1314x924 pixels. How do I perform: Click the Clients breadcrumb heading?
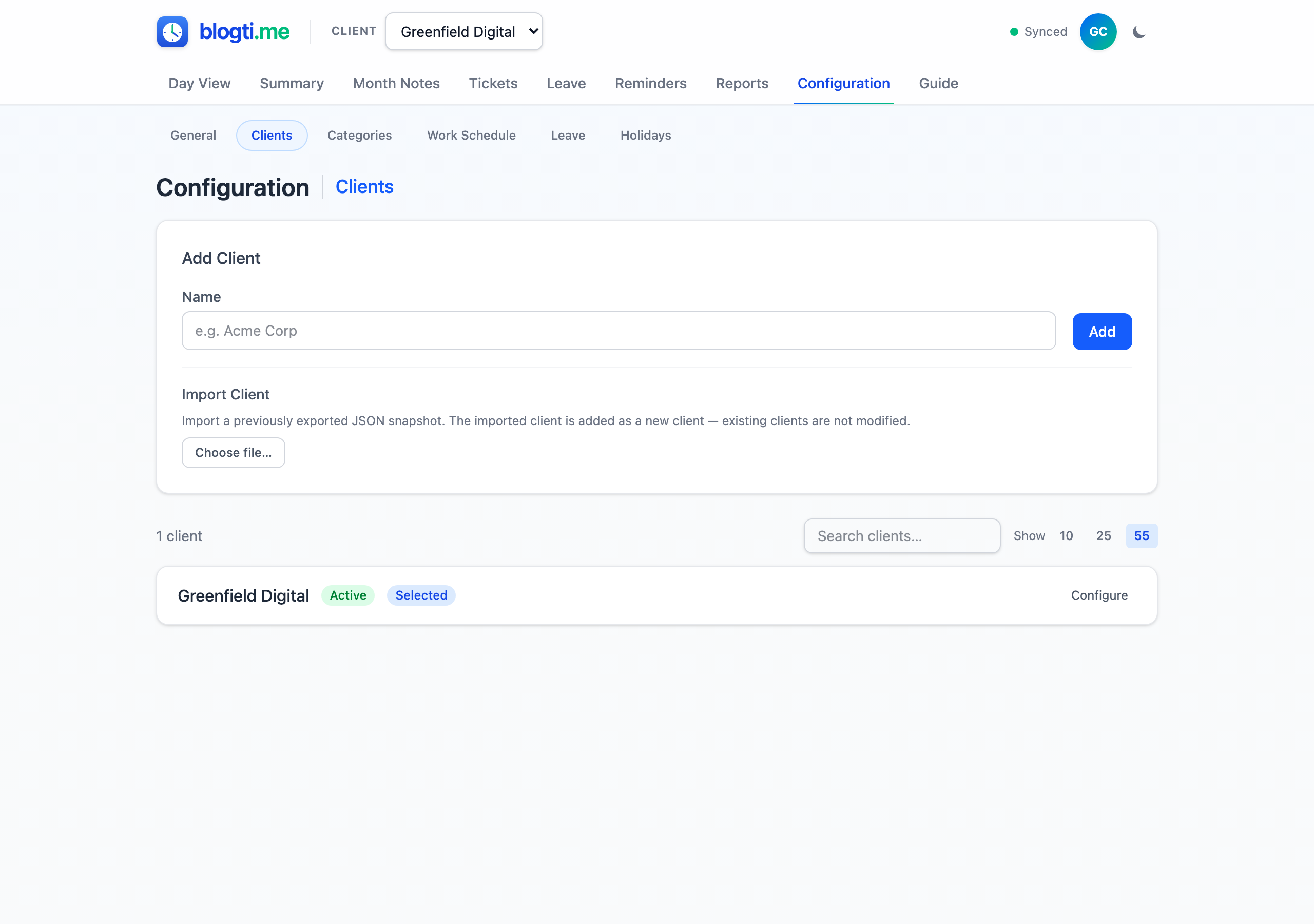point(364,187)
